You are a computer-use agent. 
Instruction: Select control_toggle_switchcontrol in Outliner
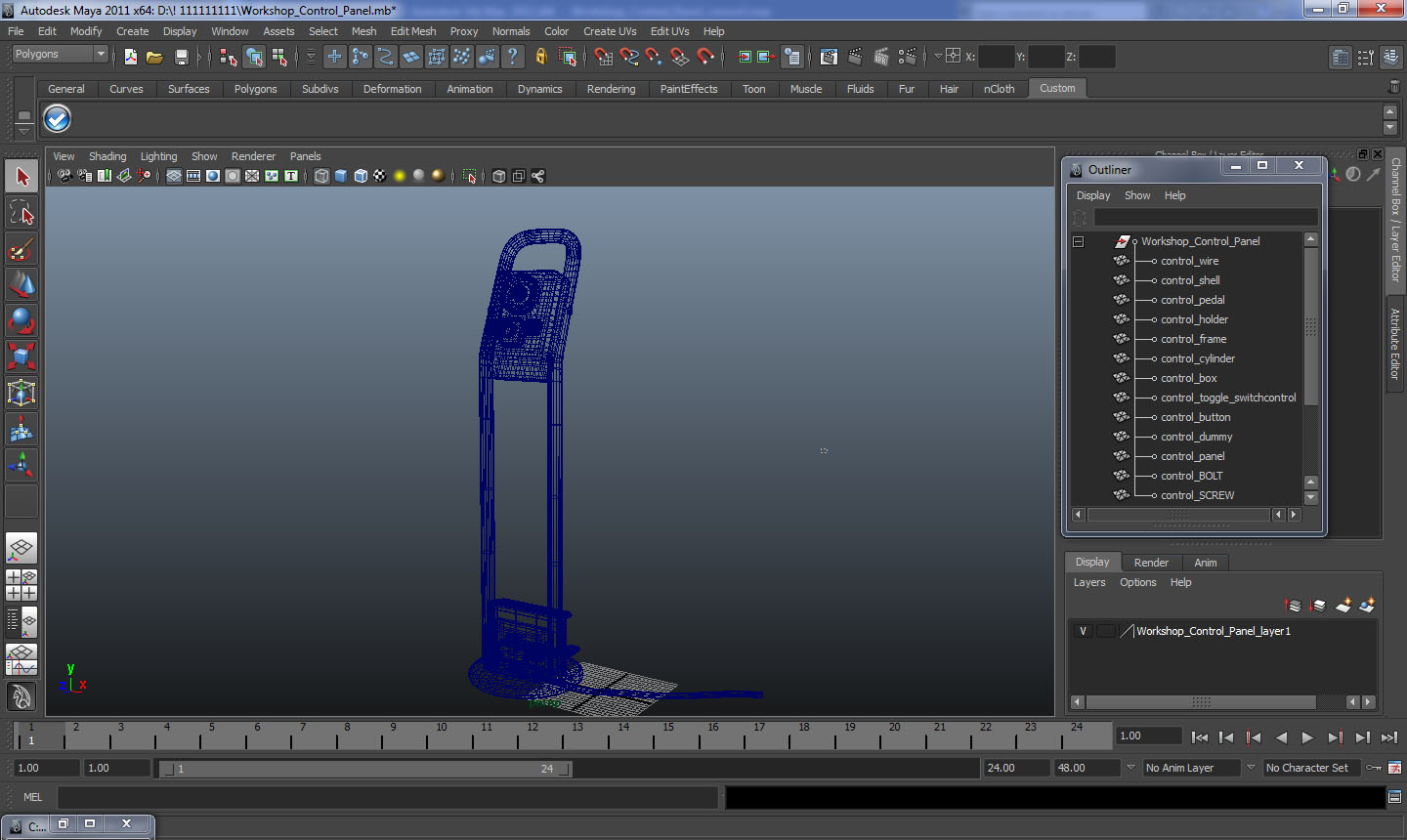click(x=1228, y=398)
